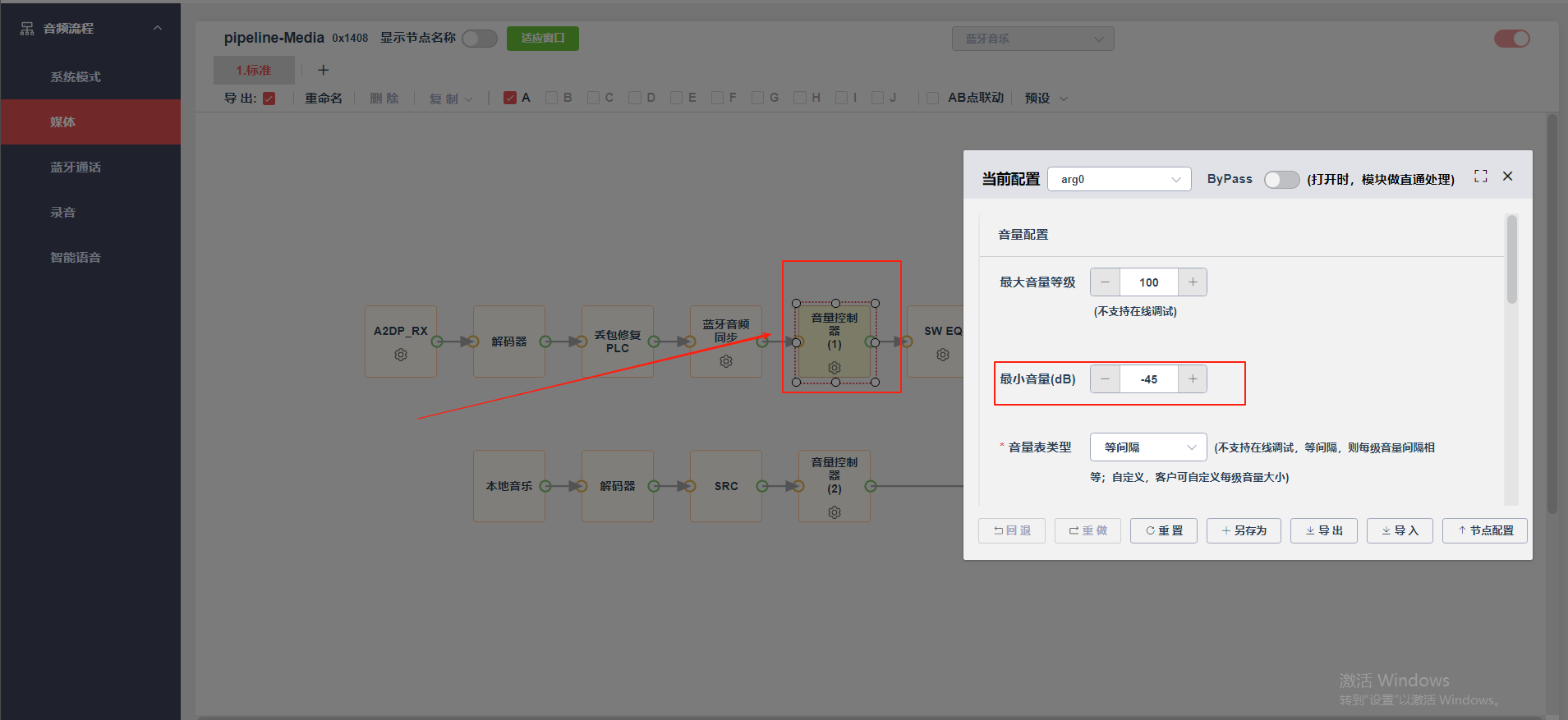Open gear on SW EQ node
This screenshot has width=1568, height=720.
tap(943, 355)
